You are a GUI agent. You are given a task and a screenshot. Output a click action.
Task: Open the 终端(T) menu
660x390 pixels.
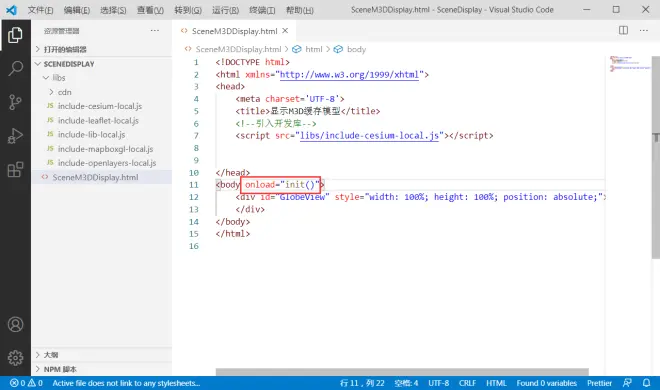click(262, 10)
